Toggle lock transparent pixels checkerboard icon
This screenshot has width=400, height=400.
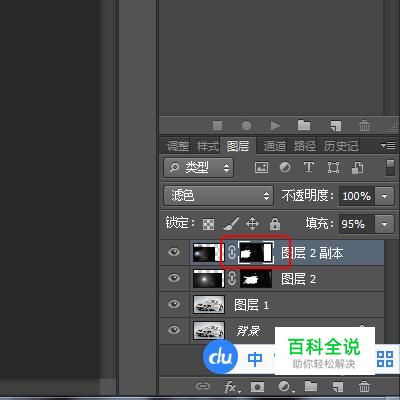point(209,224)
